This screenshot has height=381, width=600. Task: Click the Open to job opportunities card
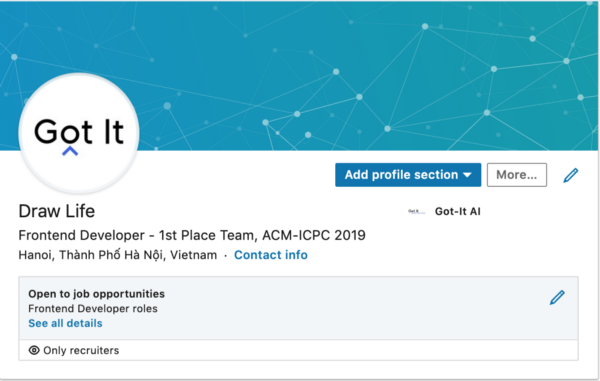298,318
